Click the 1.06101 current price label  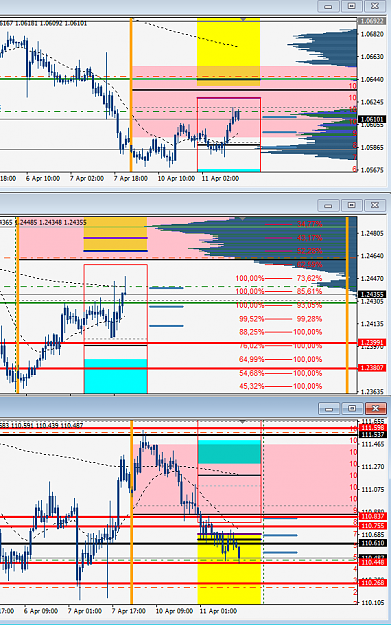[x=372, y=119]
